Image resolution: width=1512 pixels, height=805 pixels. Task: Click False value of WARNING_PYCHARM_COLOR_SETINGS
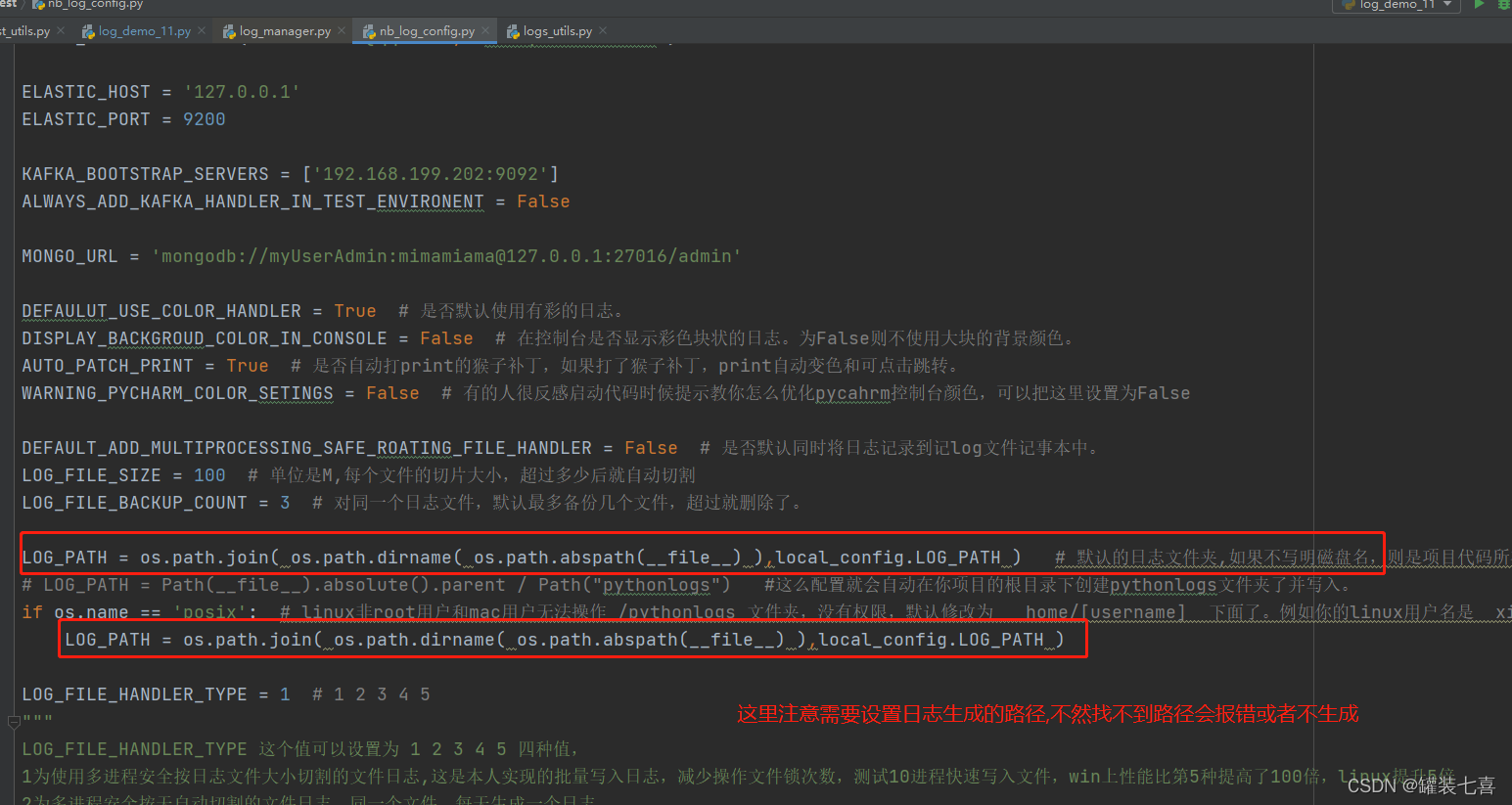pyautogui.click(x=392, y=393)
